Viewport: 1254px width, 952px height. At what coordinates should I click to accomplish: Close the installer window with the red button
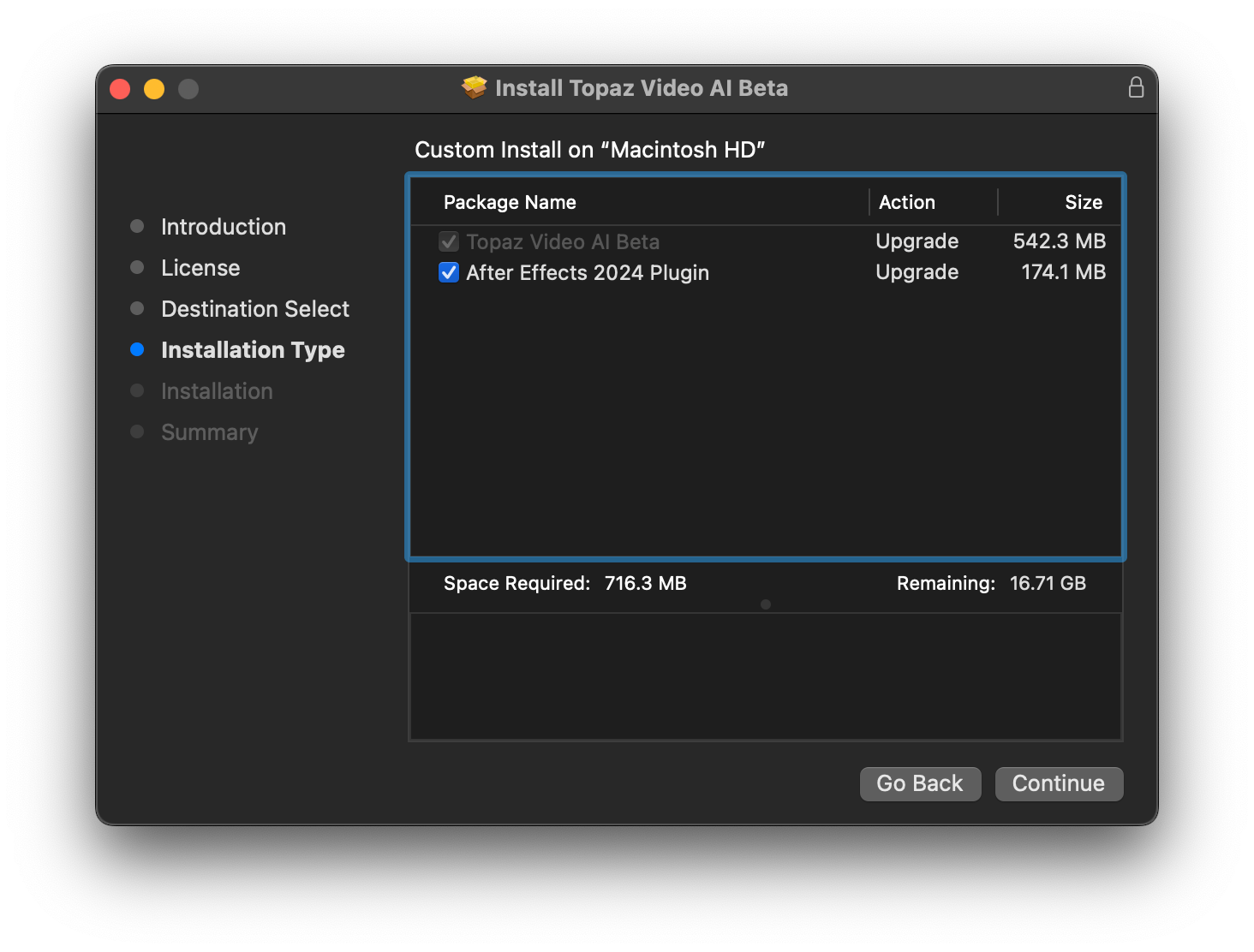(120, 89)
